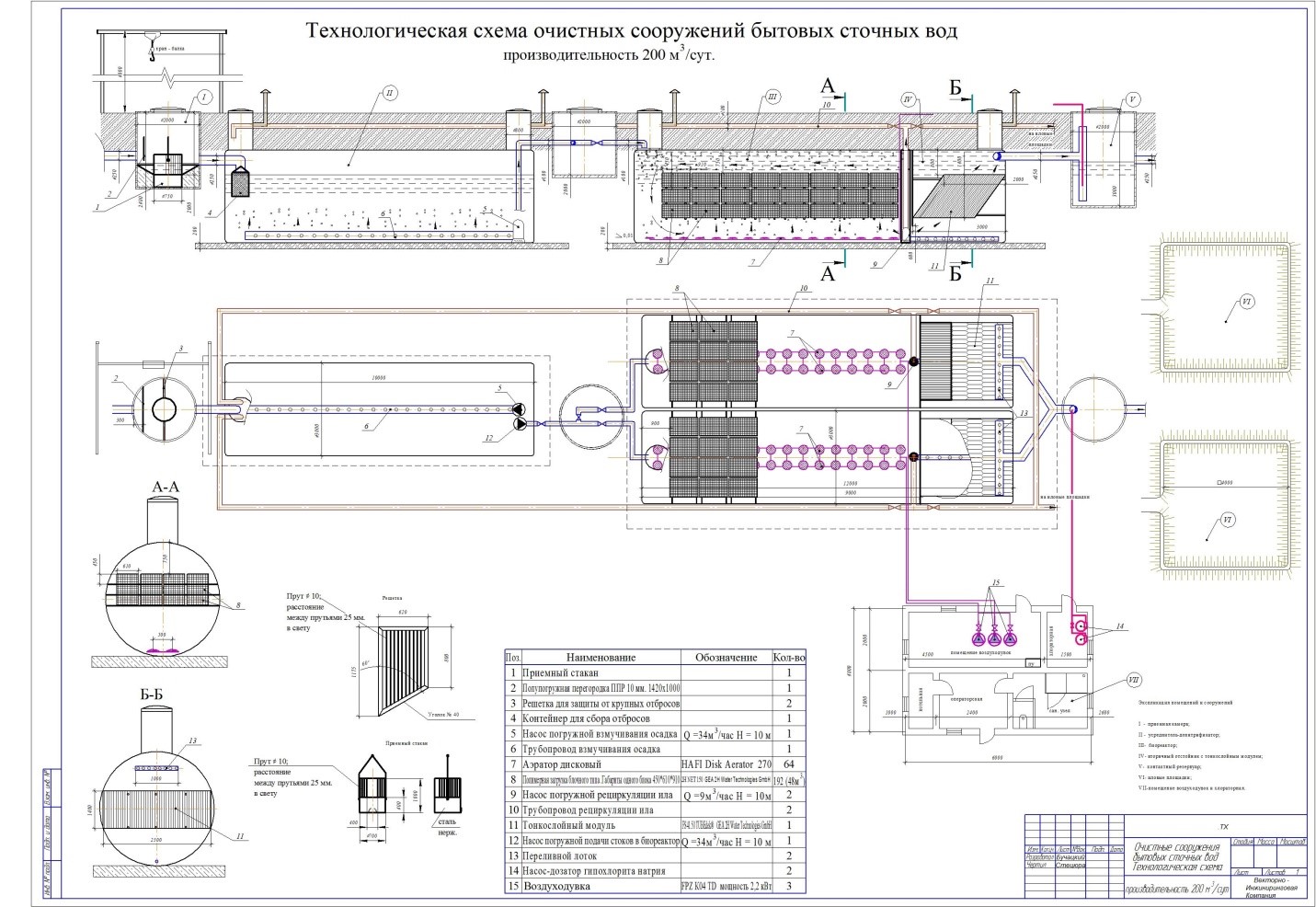This screenshot has width=1316, height=907.
Task: Click the 'Масштаб' cell in title block
Action: (1292, 842)
